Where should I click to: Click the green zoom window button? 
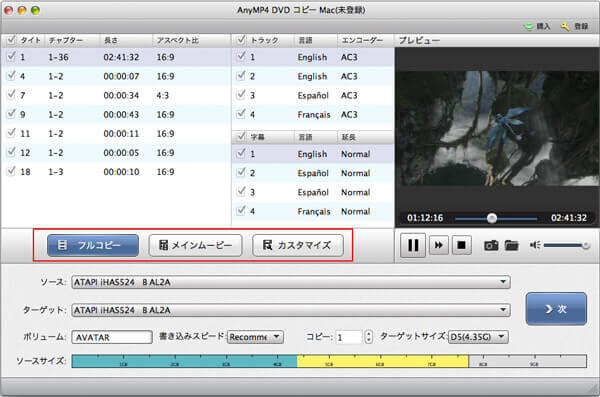35,10
